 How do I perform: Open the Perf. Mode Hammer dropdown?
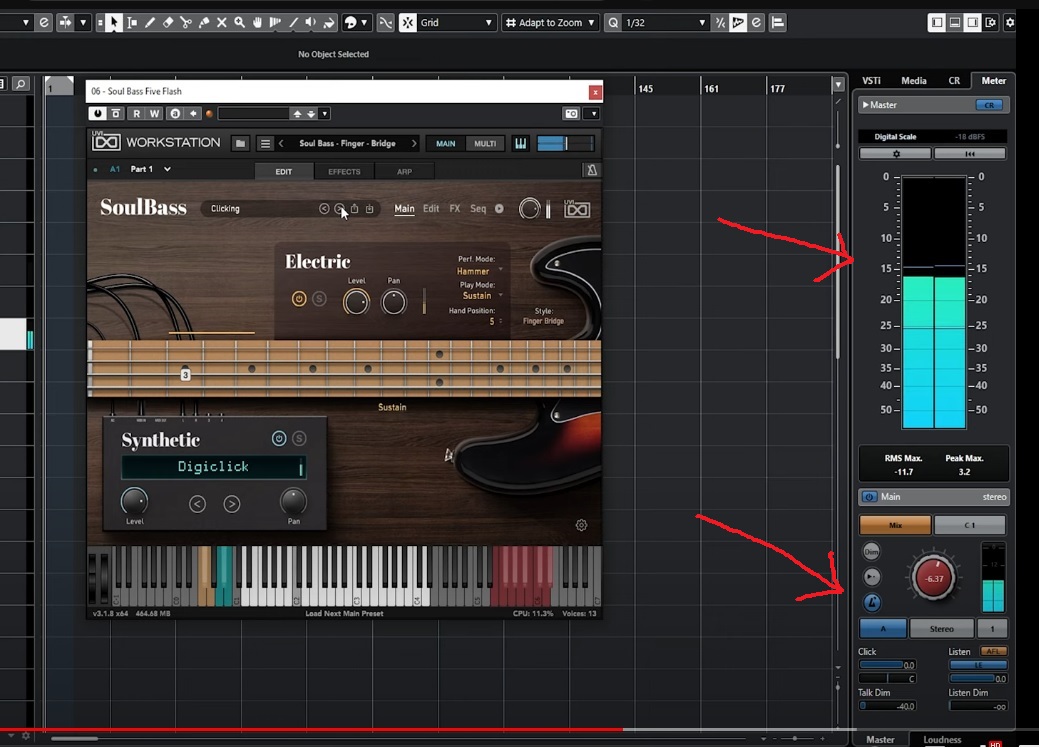coord(479,271)
